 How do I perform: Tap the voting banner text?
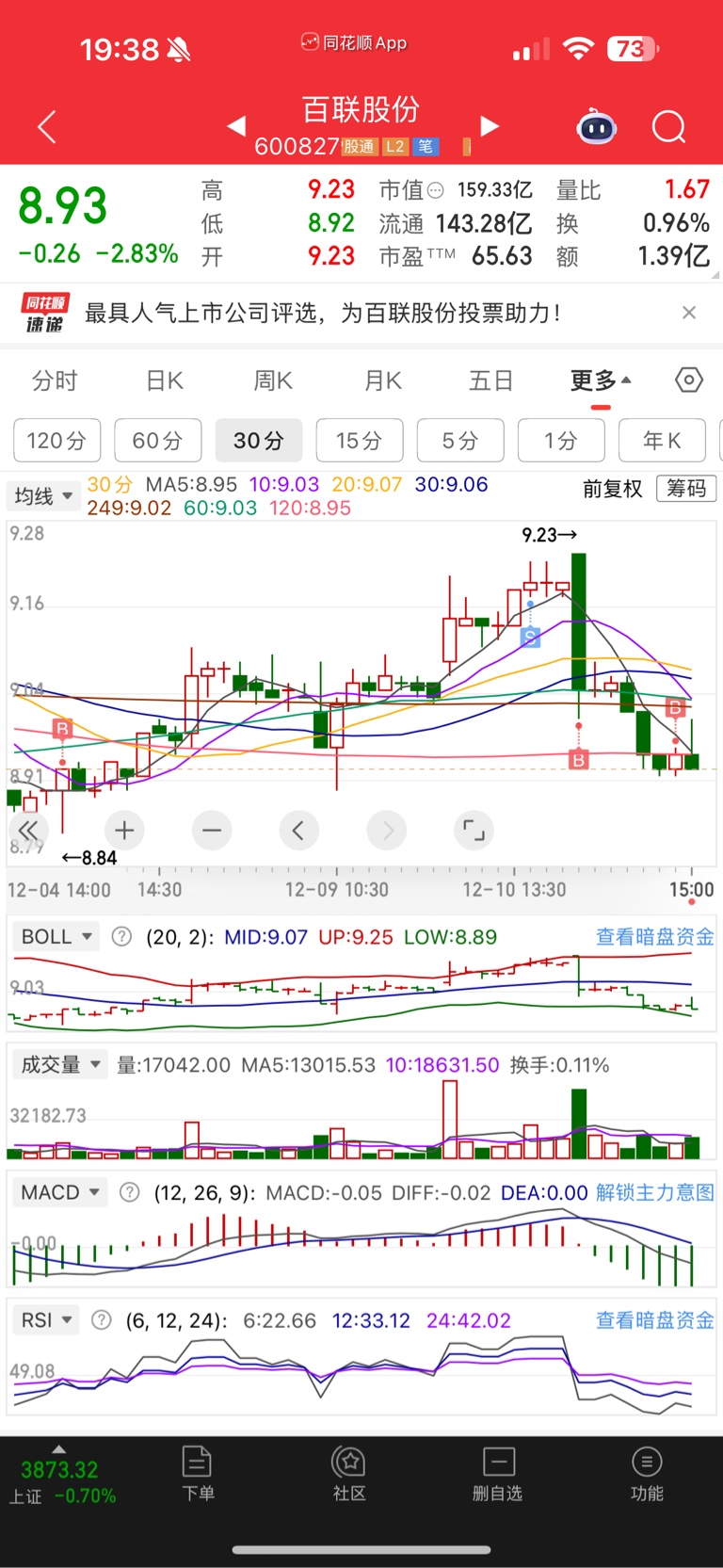pyautogui.click(x=323, y=313)
